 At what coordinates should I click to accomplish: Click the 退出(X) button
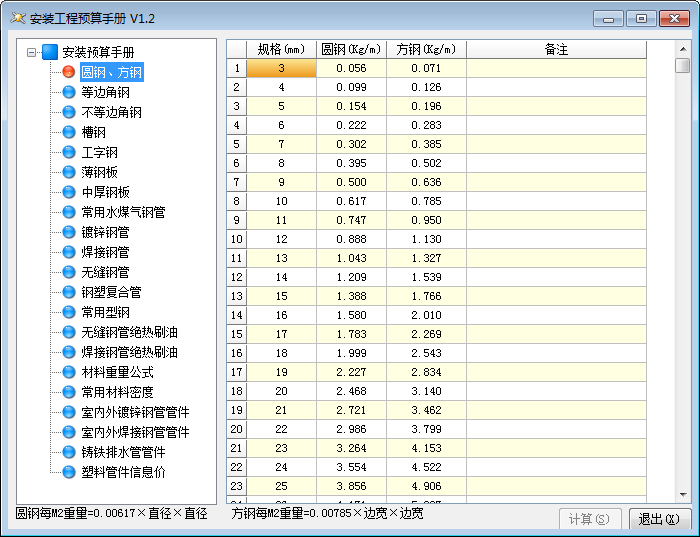(660, 519)
